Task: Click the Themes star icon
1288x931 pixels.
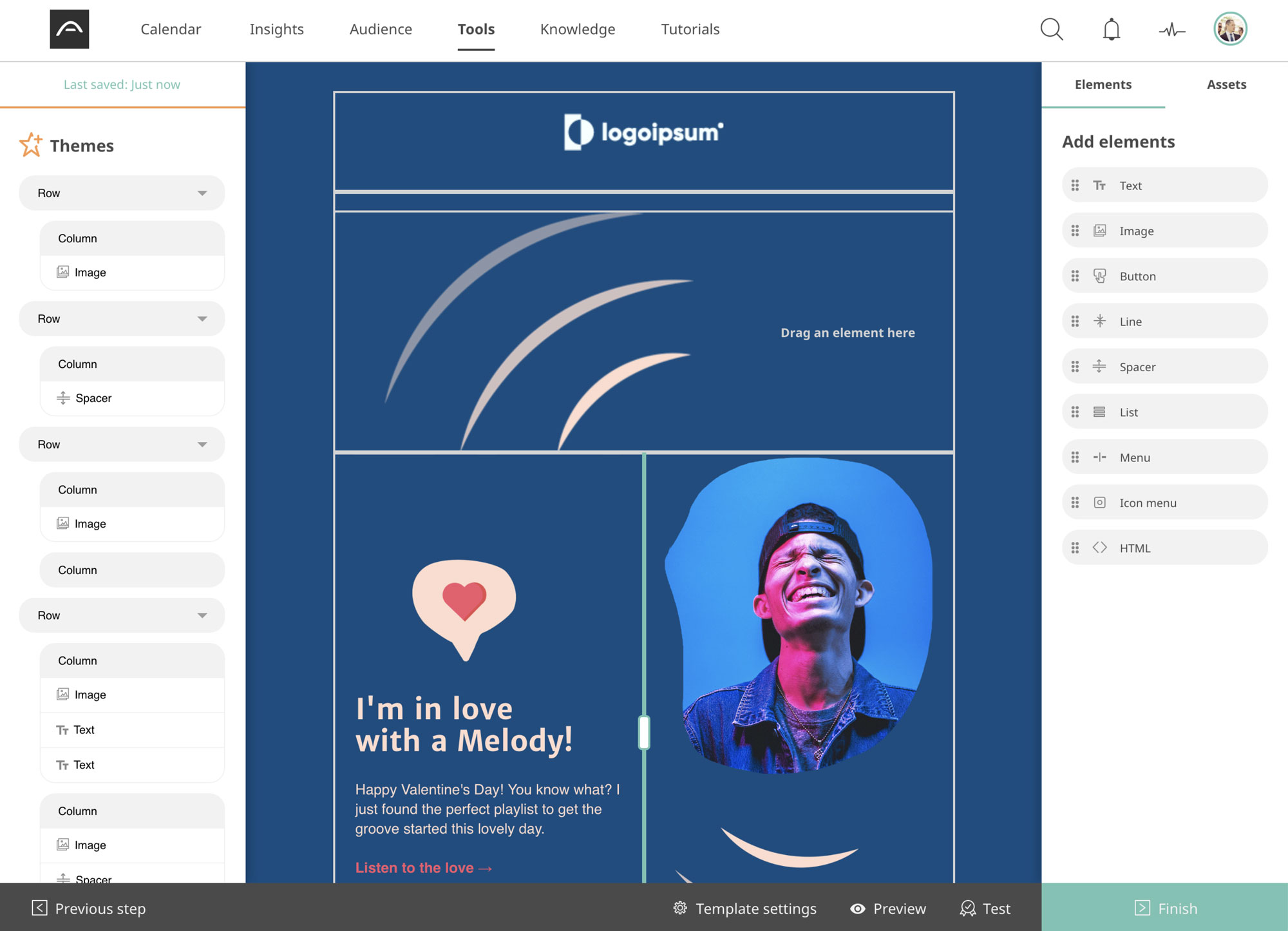Action: (x=31, y=145)
